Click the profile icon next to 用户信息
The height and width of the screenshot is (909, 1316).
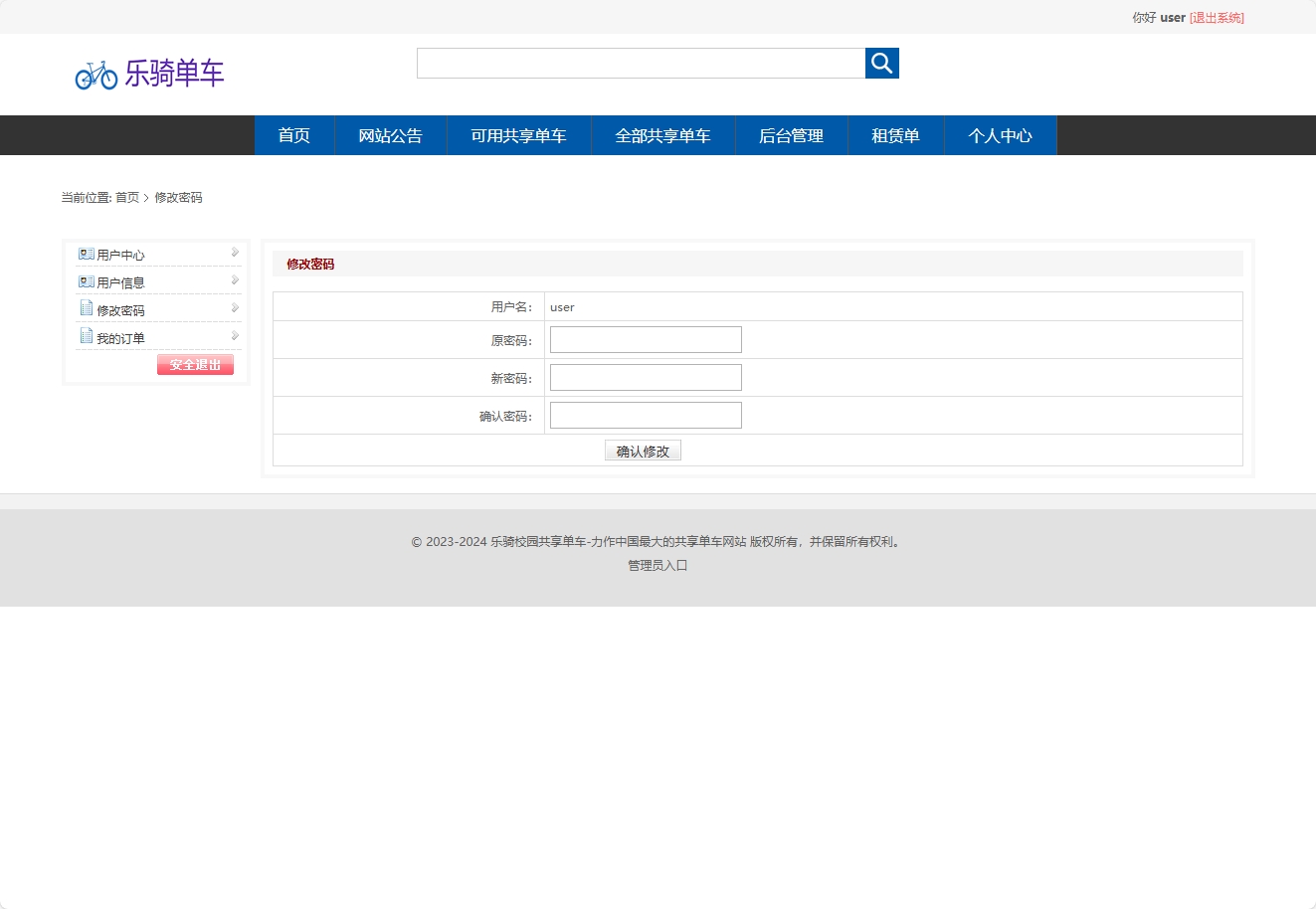pos(85,280)
